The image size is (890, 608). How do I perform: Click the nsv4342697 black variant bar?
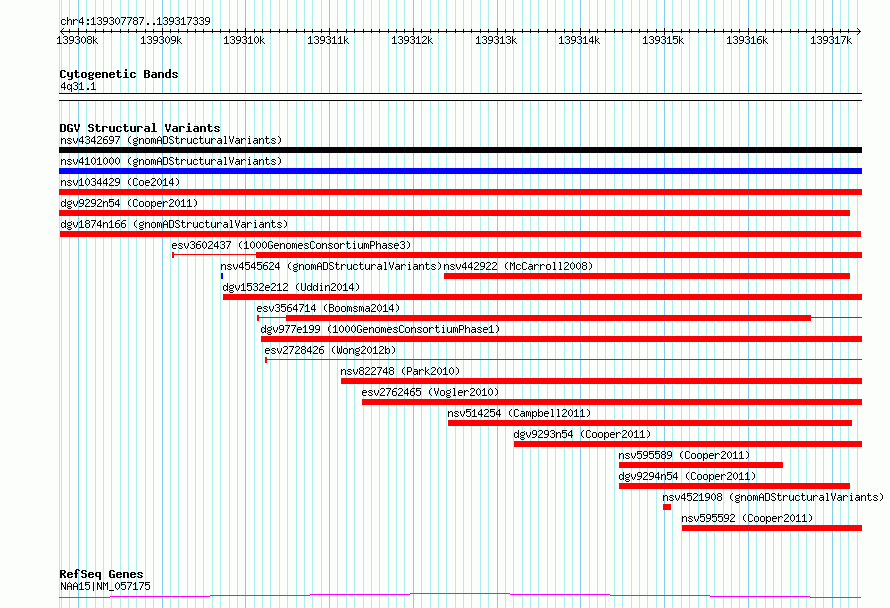tap(460, 150)
